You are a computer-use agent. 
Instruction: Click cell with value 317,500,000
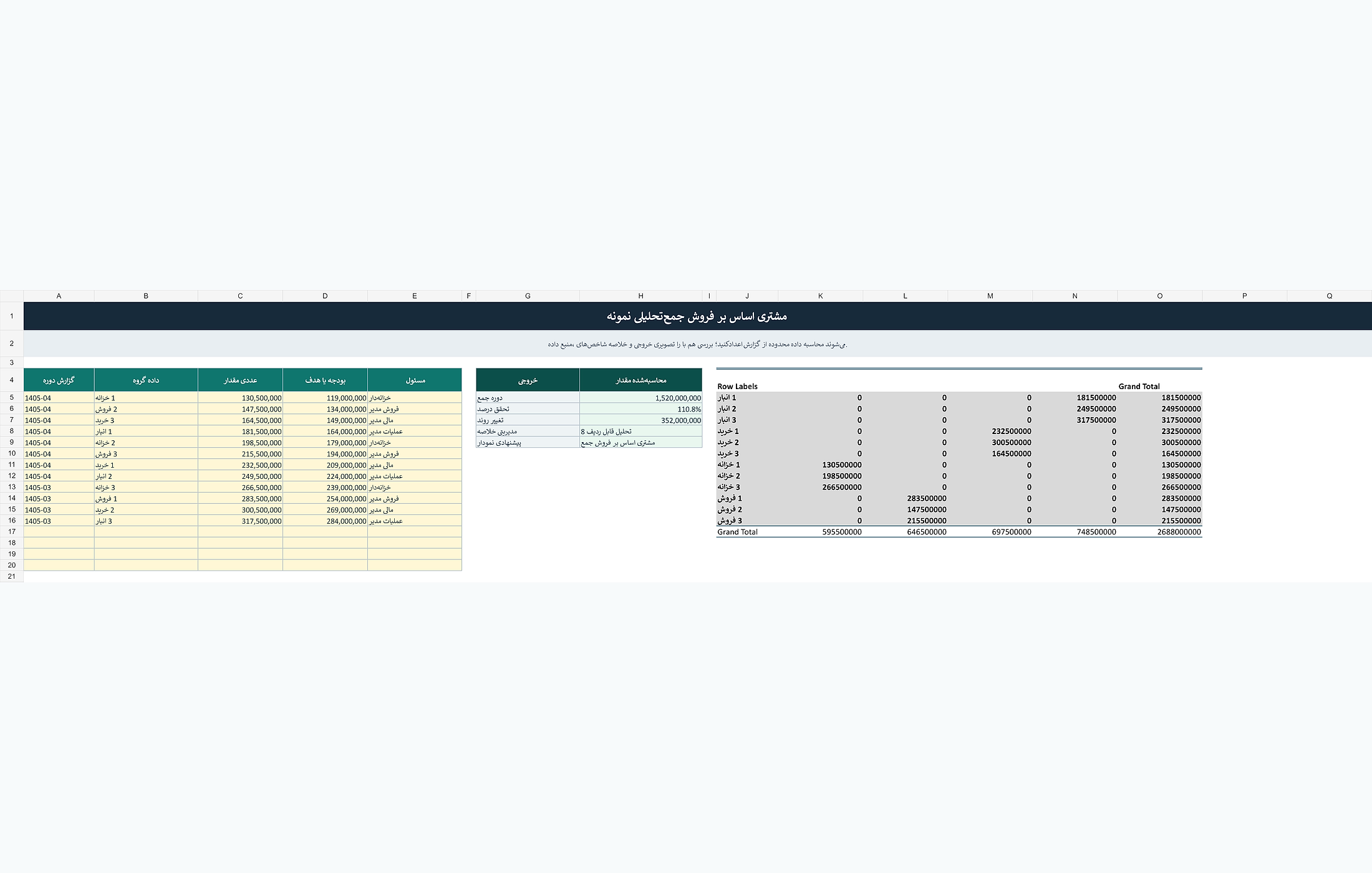point(240,521)
